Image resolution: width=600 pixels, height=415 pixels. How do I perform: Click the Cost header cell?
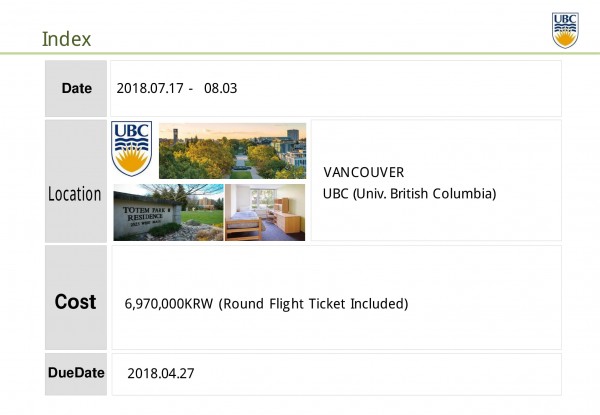[x=76, y=298]
